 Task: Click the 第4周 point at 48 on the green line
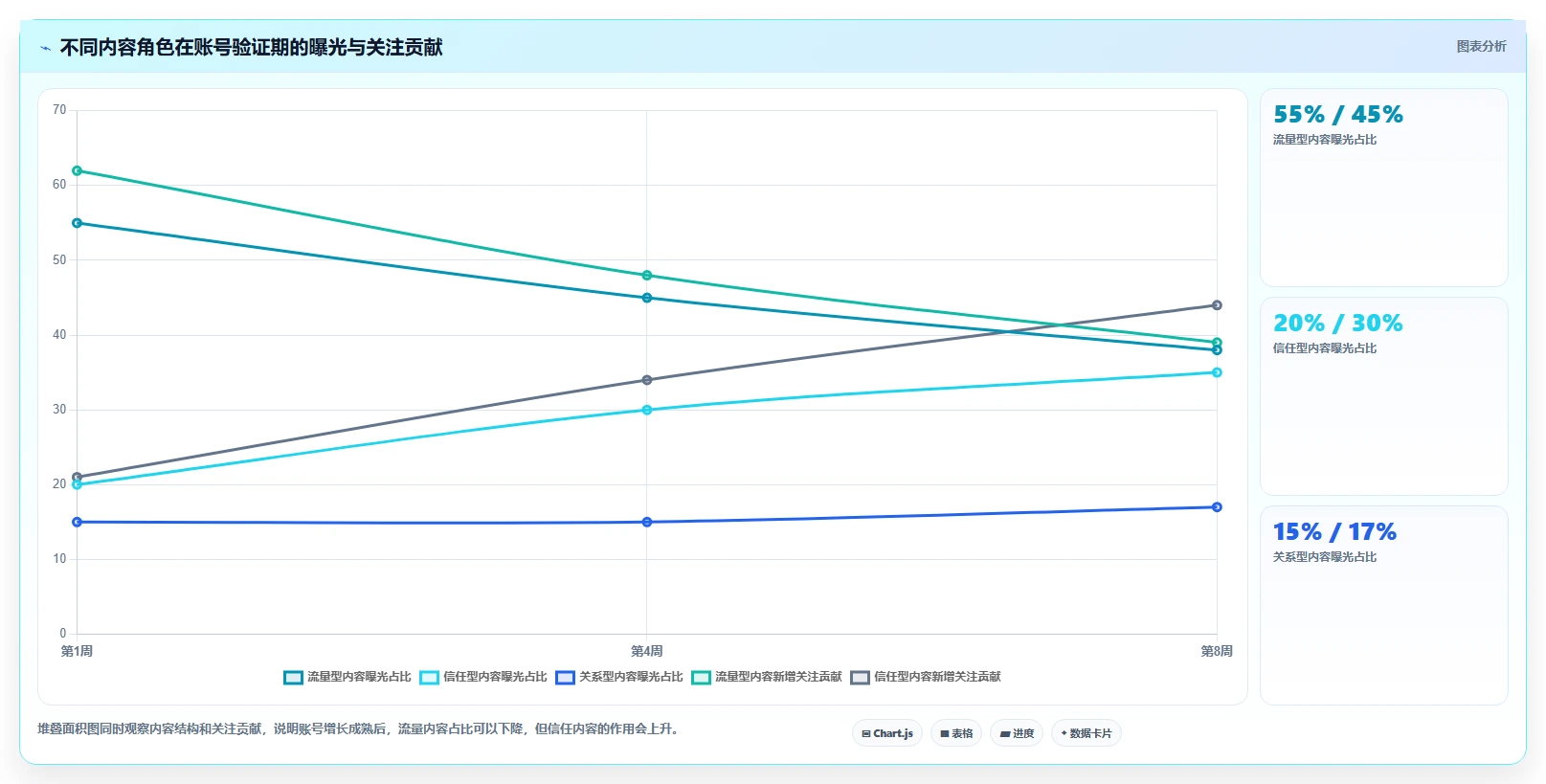coord(647,276)
